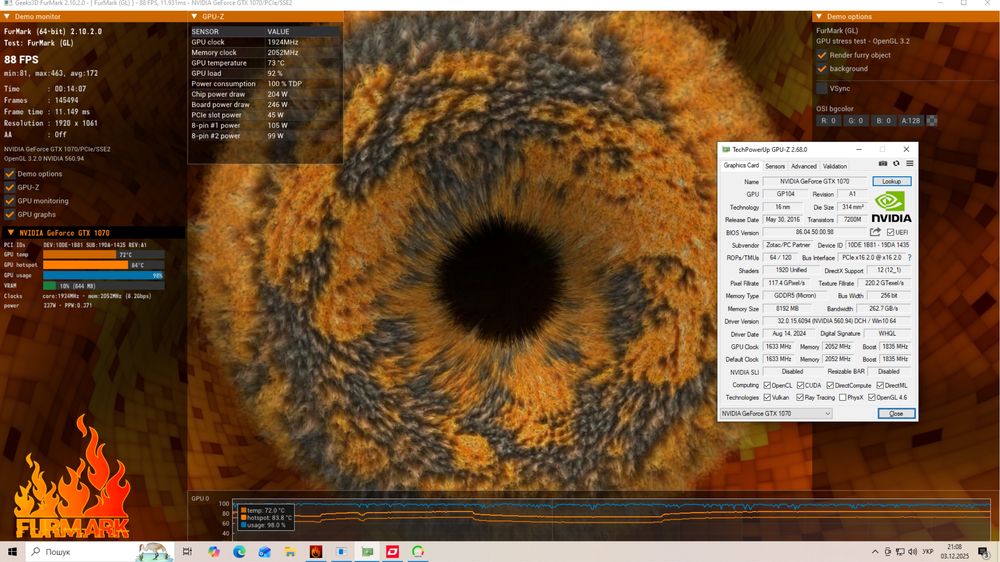Open the notification center icon
The image size is (1000, 562).
pos(983,552)
